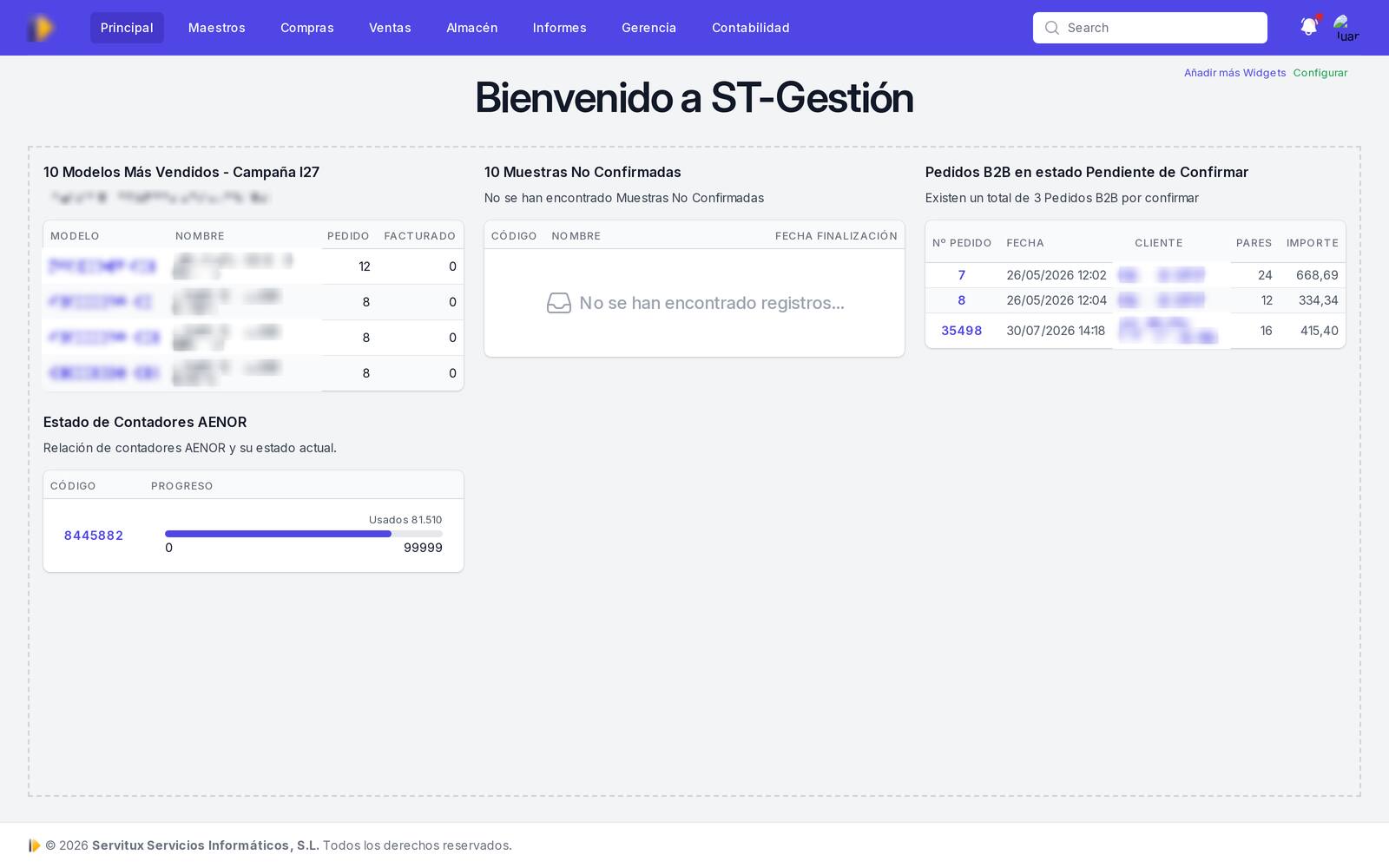
Task: Expand the Informes dropdown menu
Action: (x=560, y=28)
